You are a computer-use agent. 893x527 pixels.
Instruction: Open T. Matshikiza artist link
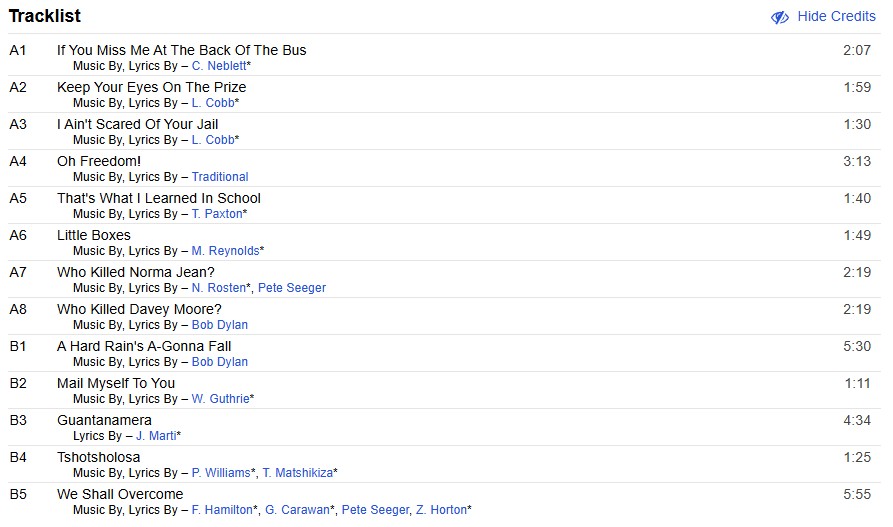(297, 473)
